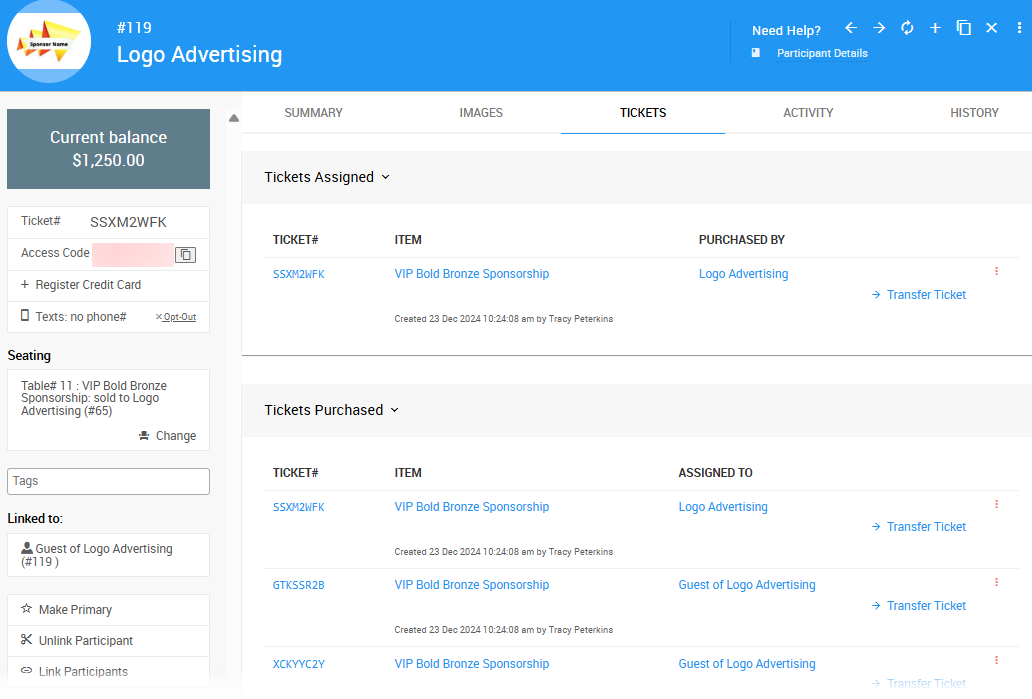Viewport: 1032px width, 699px height.
Task: Click the plus icon in header
Action: [935, 28]
